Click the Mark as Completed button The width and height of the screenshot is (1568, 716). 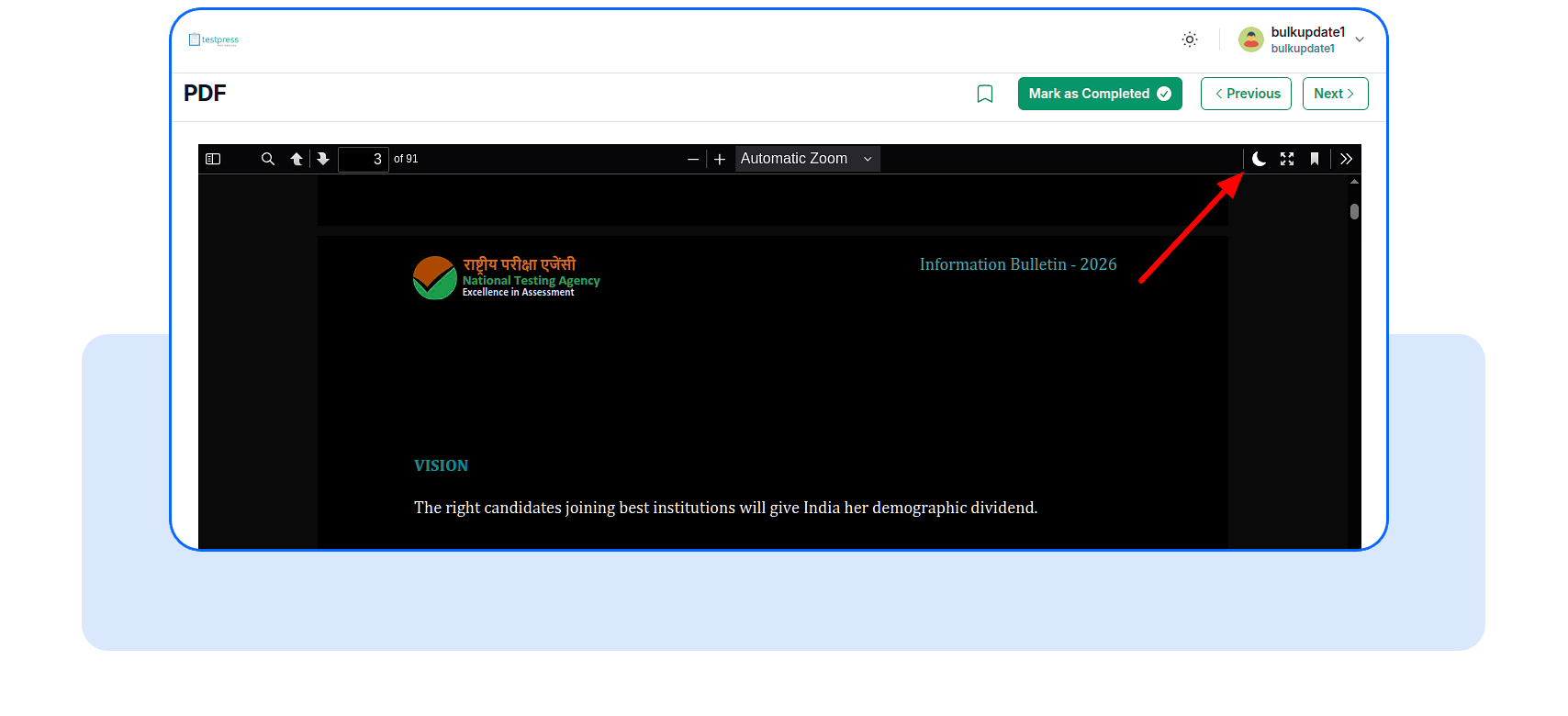tap(1099, 94)
